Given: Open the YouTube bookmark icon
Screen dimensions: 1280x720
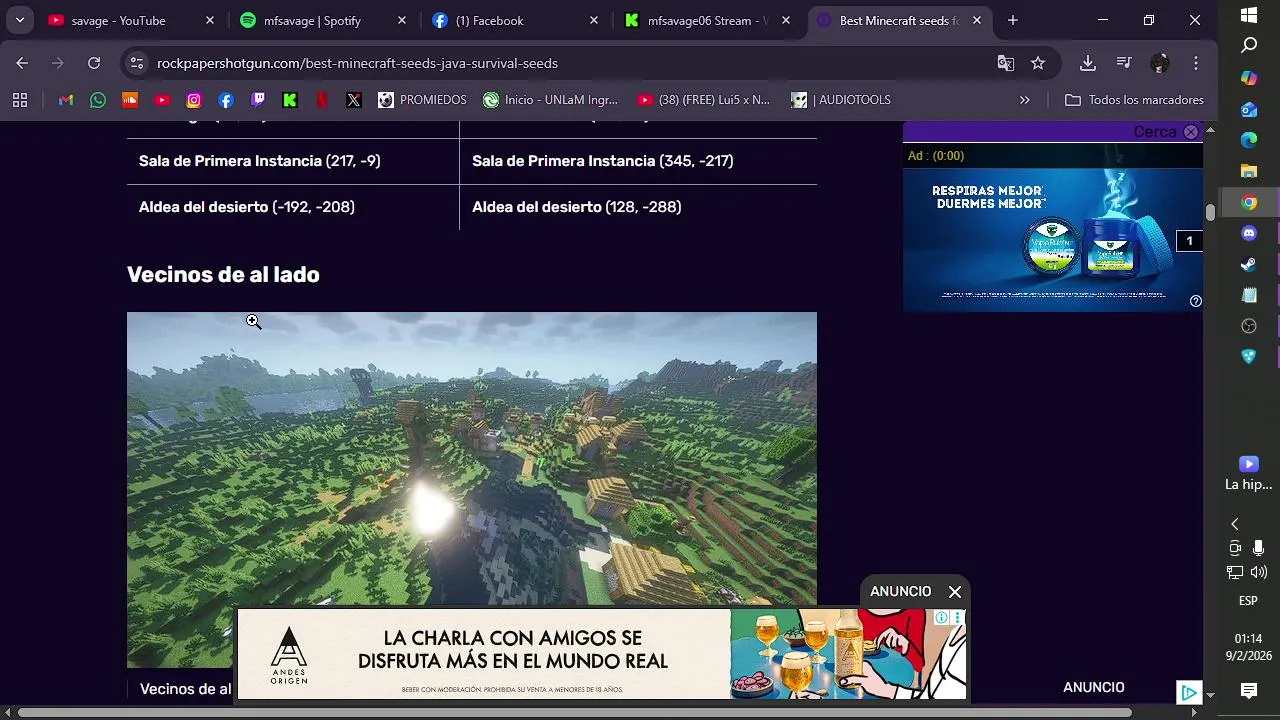Looking at the screenshot, I should click(x=162, y=100).
